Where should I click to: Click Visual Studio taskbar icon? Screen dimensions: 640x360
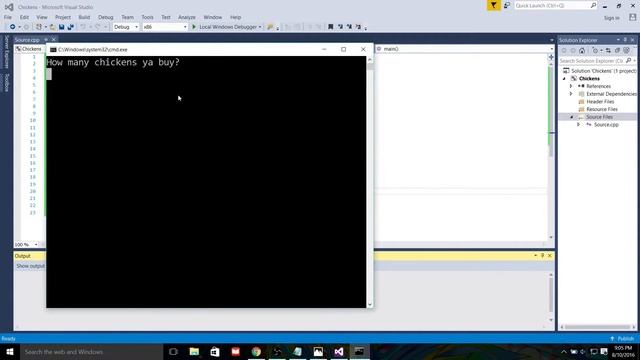point(339,351)
